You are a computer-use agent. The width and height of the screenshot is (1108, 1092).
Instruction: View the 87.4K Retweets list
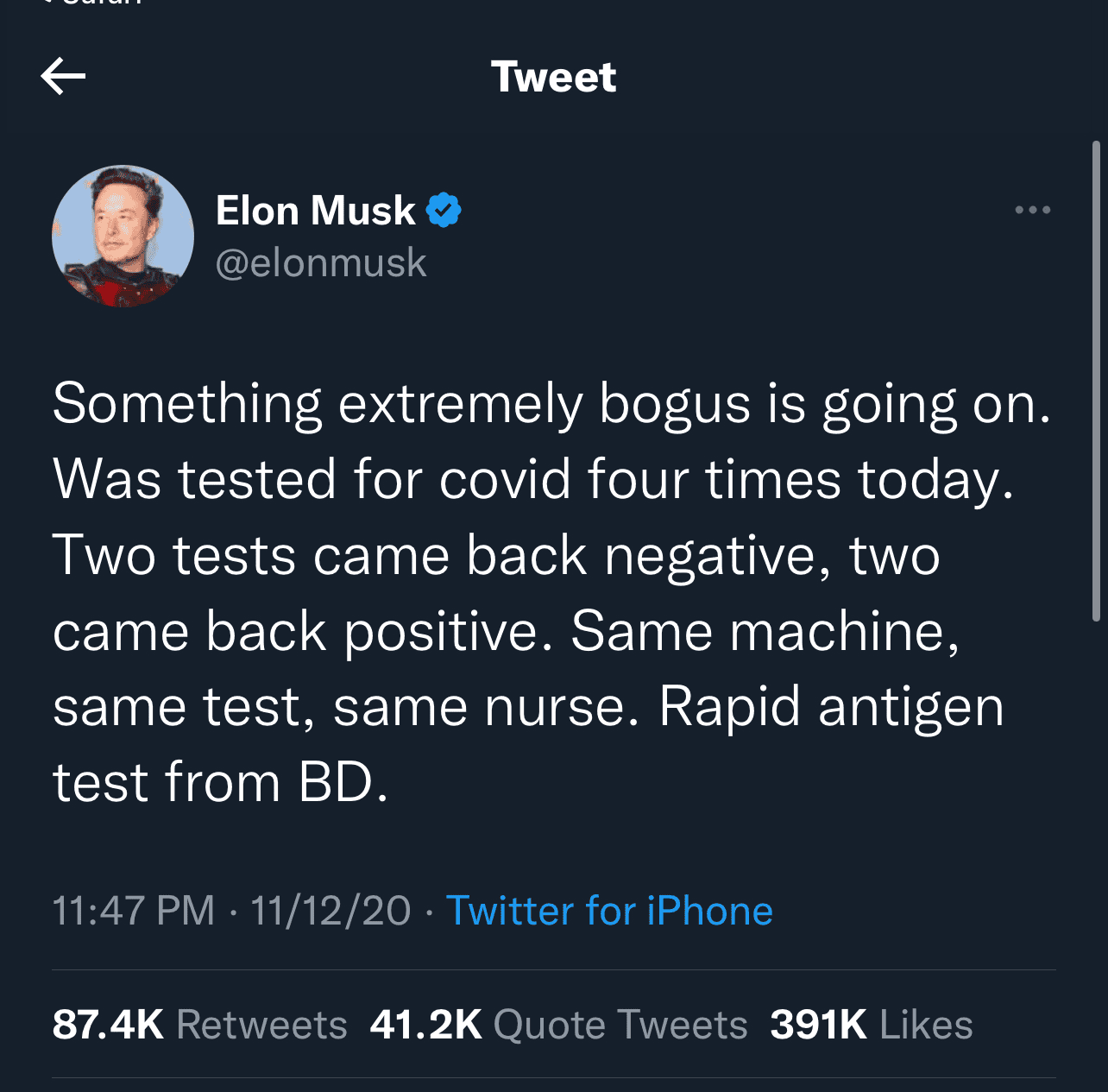click(200, 1023)
